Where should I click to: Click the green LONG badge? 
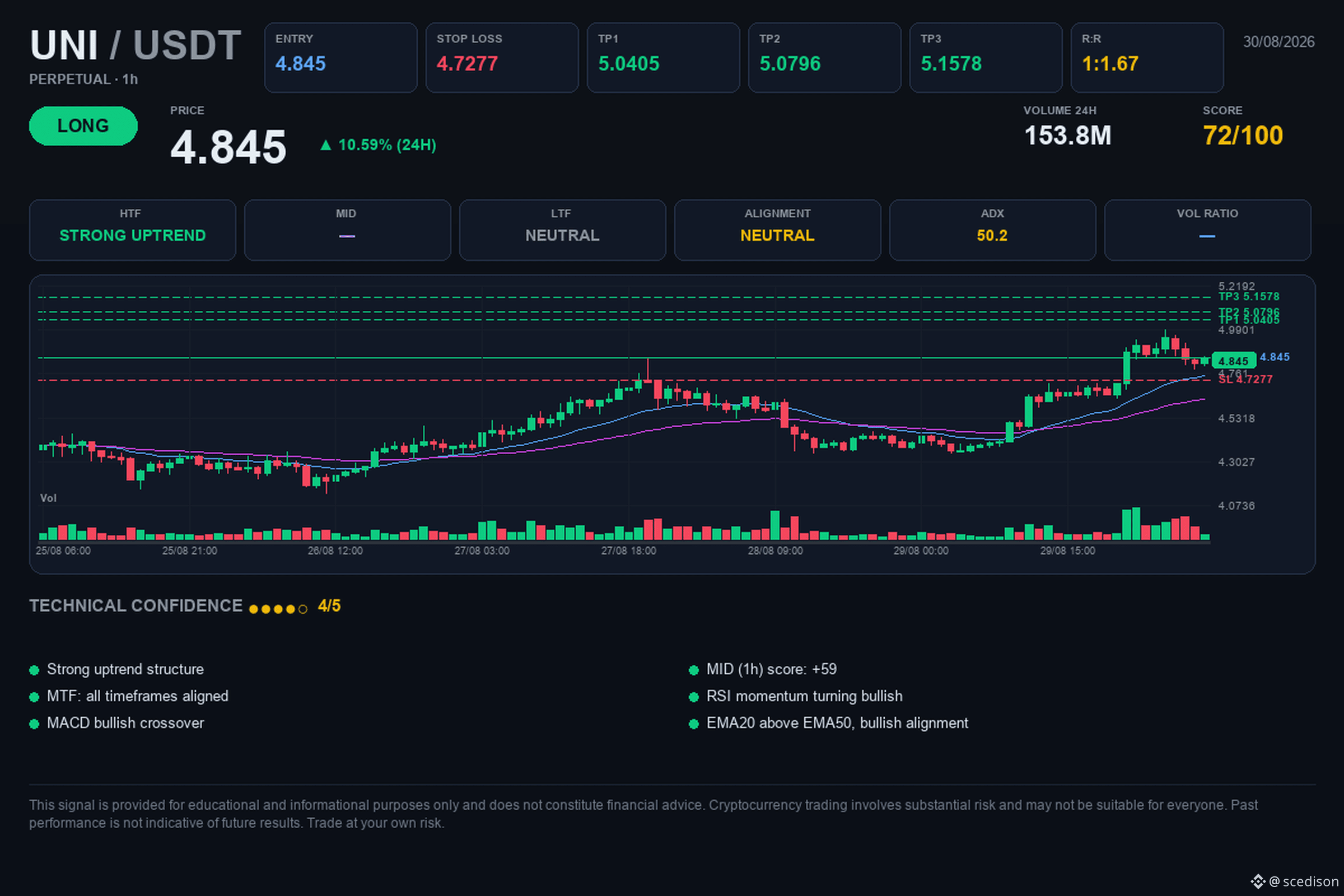click(x=83, y=125)
